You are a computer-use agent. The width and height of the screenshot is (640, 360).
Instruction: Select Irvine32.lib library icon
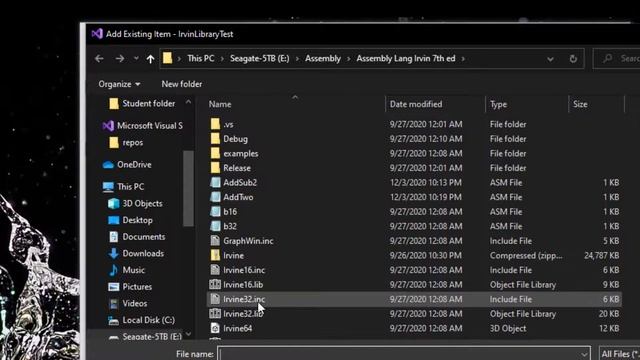(x=215, y=313)
